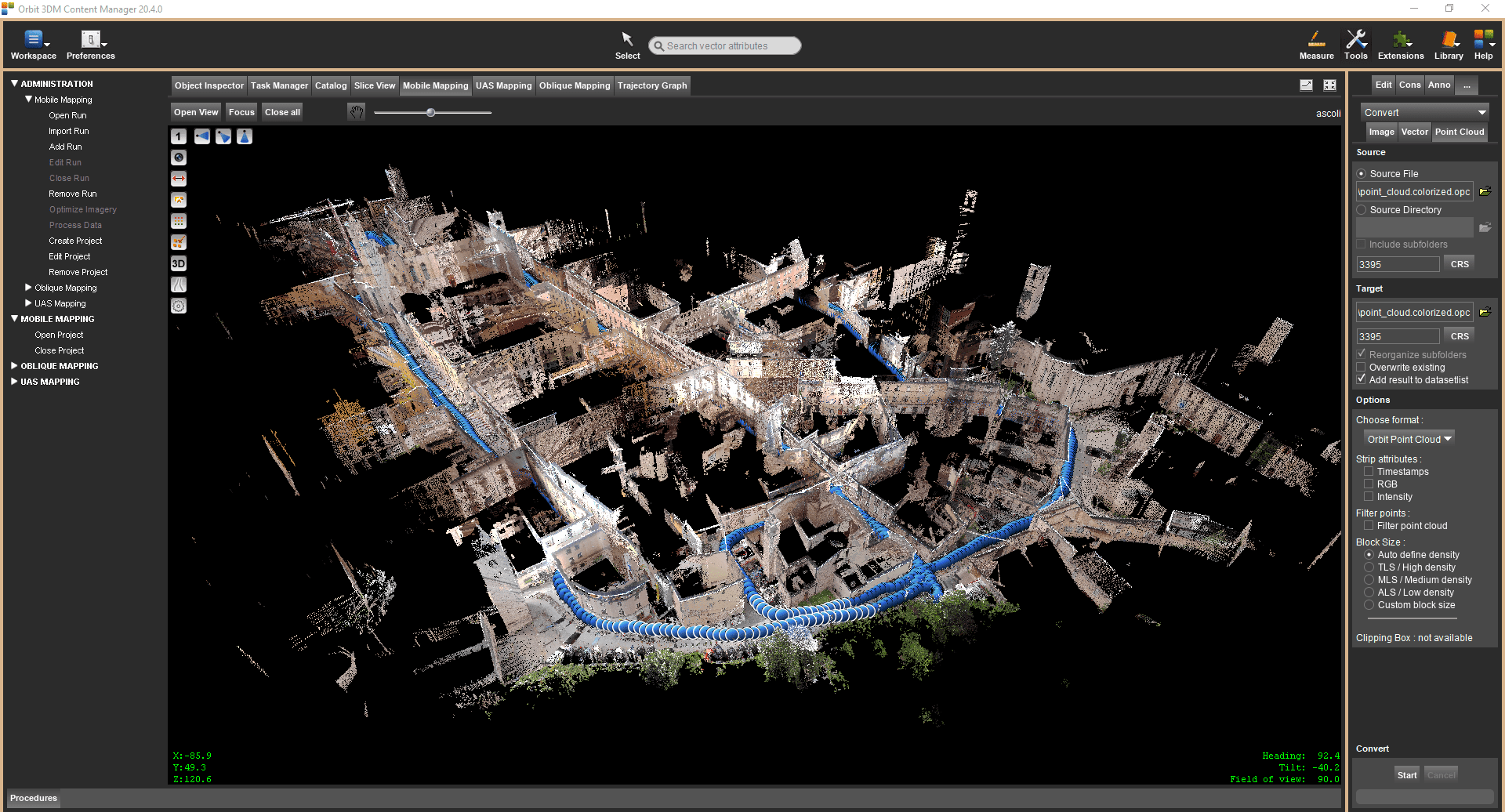Enable the Overwrite existing checkbox

click(x=1362, y=368)
